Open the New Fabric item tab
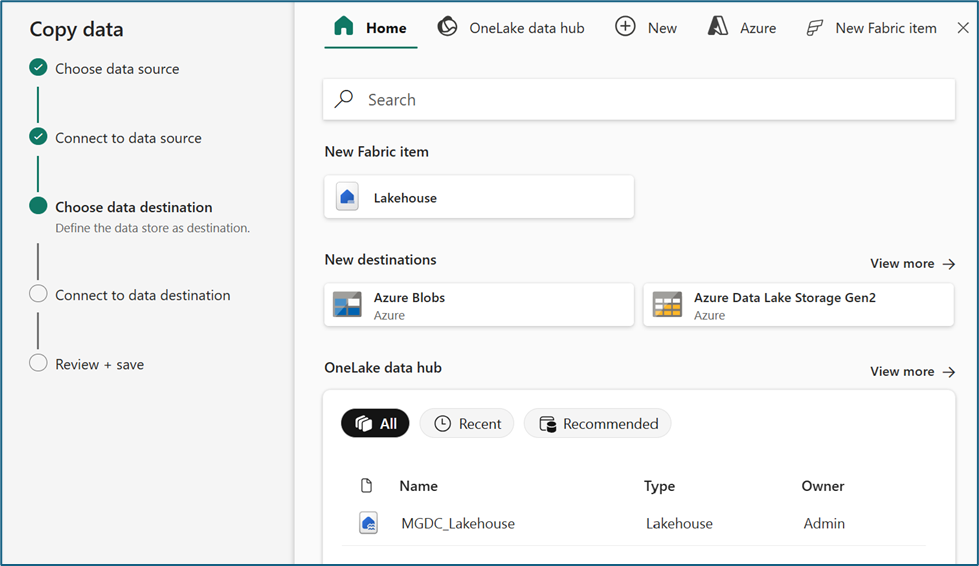Screen dimensions: 979x566 point(871,28)
